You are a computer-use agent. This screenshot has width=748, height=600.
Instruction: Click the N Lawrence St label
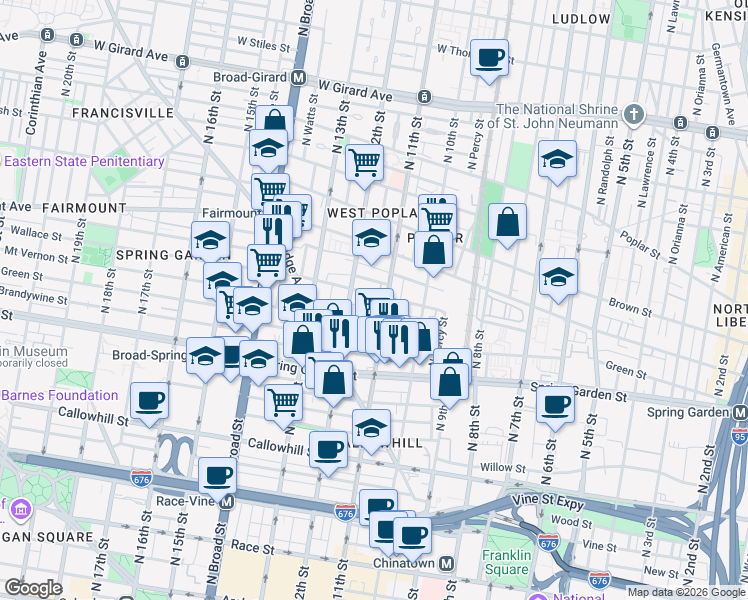point(648,173)
